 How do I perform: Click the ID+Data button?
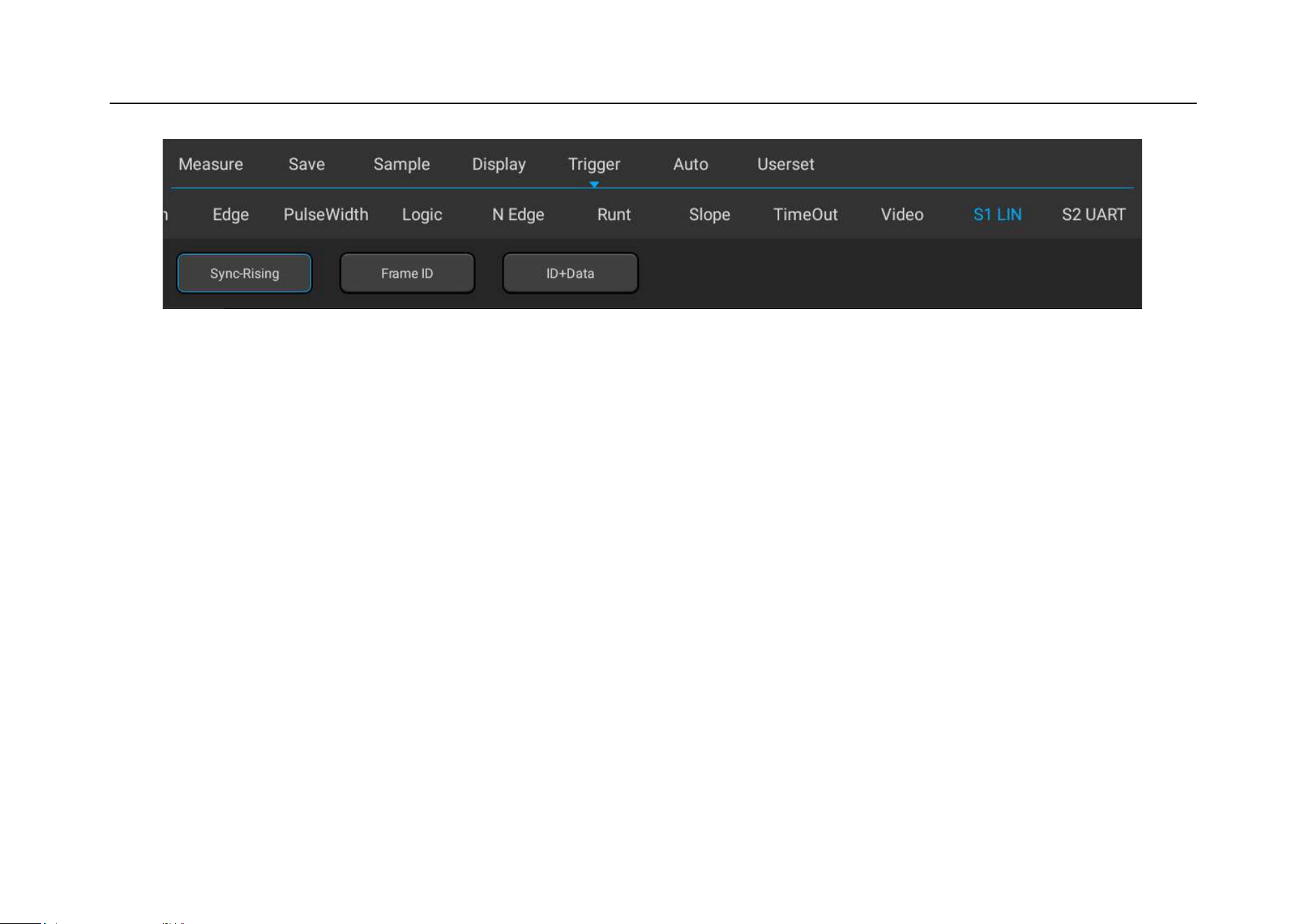(570, 273)
